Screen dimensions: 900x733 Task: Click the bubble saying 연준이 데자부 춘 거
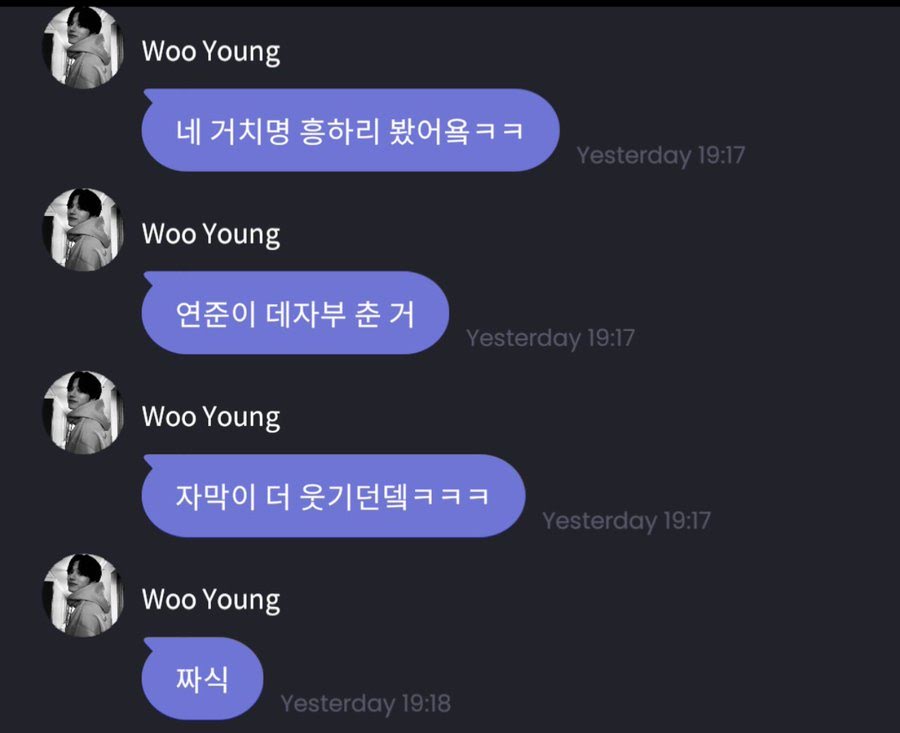tap(295, 313)
